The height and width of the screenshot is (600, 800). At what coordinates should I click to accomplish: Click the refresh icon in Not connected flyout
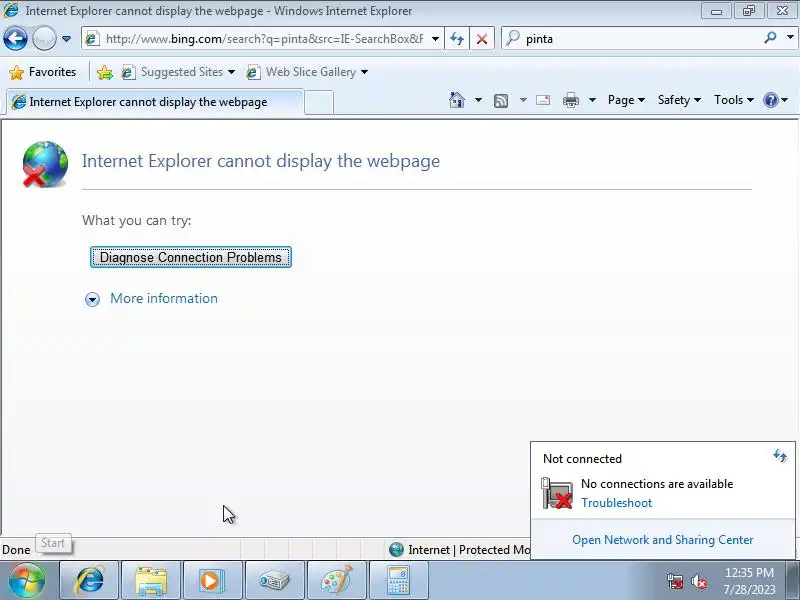pyautogui.click(x=780, y=456)
